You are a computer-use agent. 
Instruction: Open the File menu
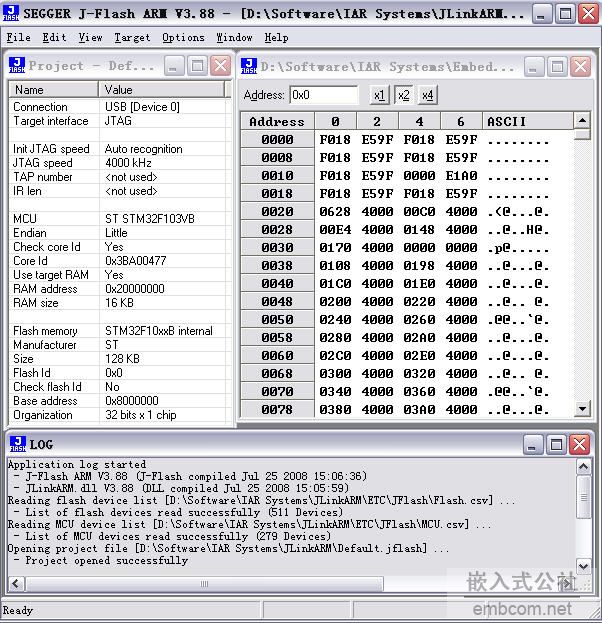click(x=19, y=37)
